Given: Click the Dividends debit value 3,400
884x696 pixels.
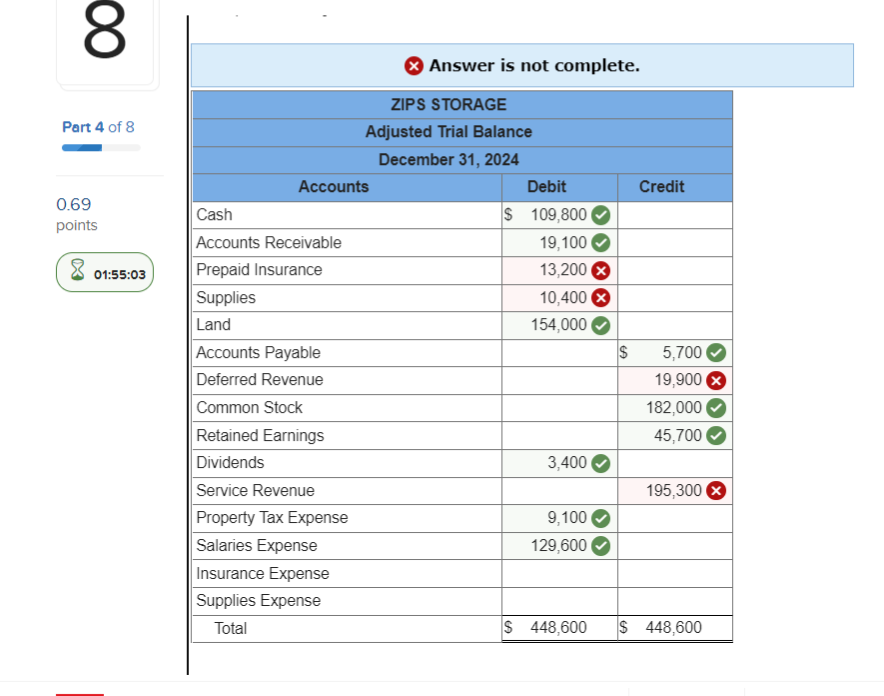Looking at the screenshot, I should click(x=567, y=463).
